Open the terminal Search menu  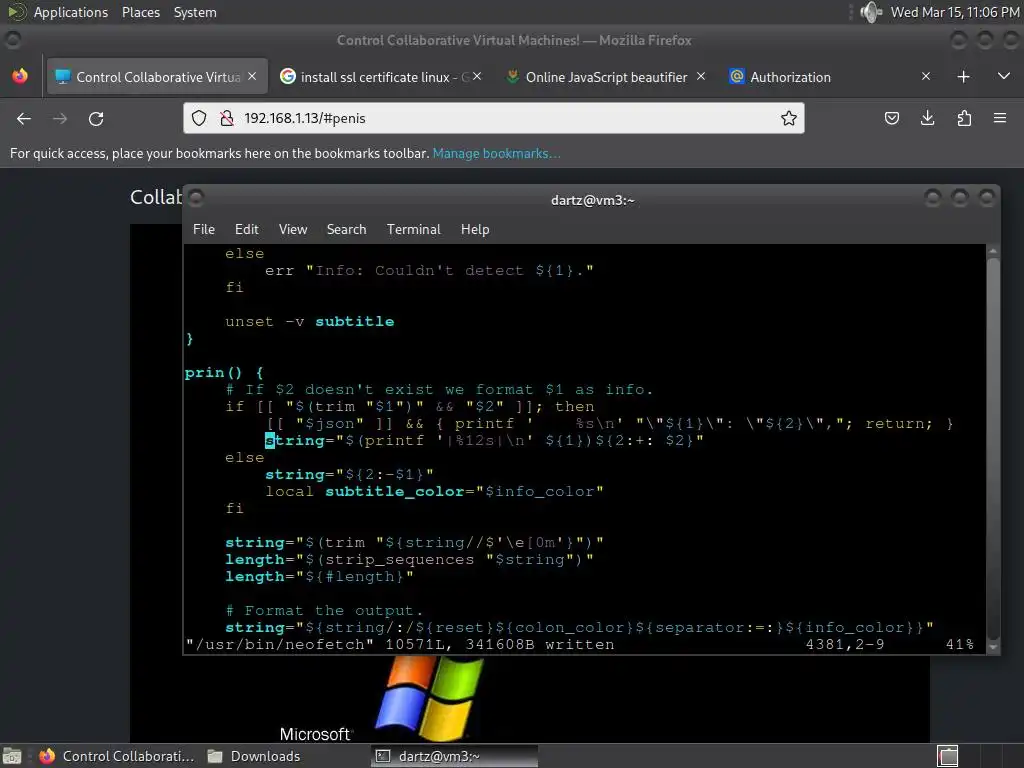(346, 229)
